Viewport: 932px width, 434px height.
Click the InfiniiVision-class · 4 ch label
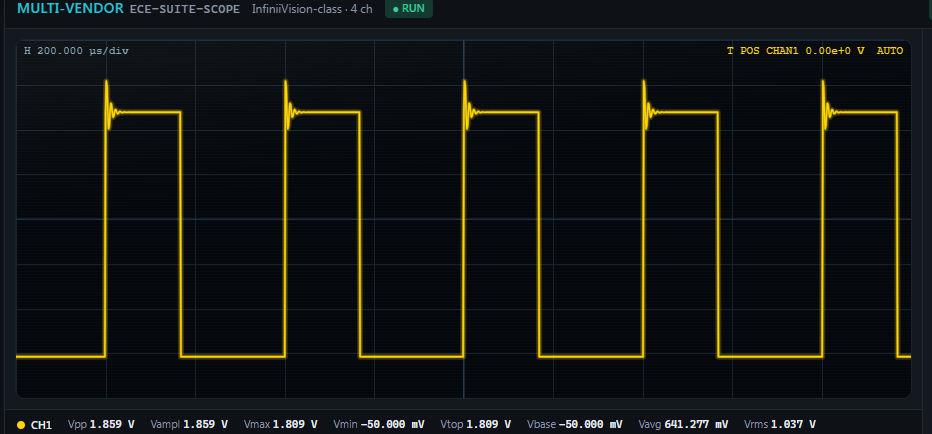312,10
